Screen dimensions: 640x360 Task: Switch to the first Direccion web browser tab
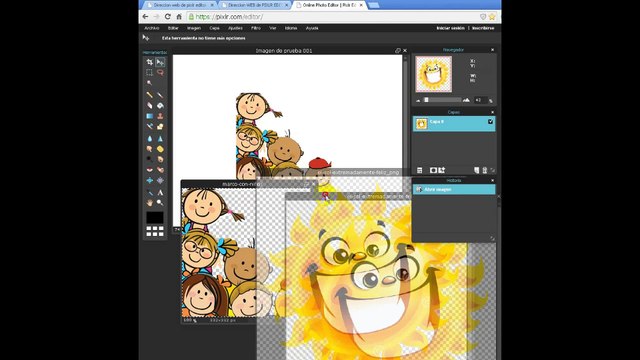[x=180, y=5]
